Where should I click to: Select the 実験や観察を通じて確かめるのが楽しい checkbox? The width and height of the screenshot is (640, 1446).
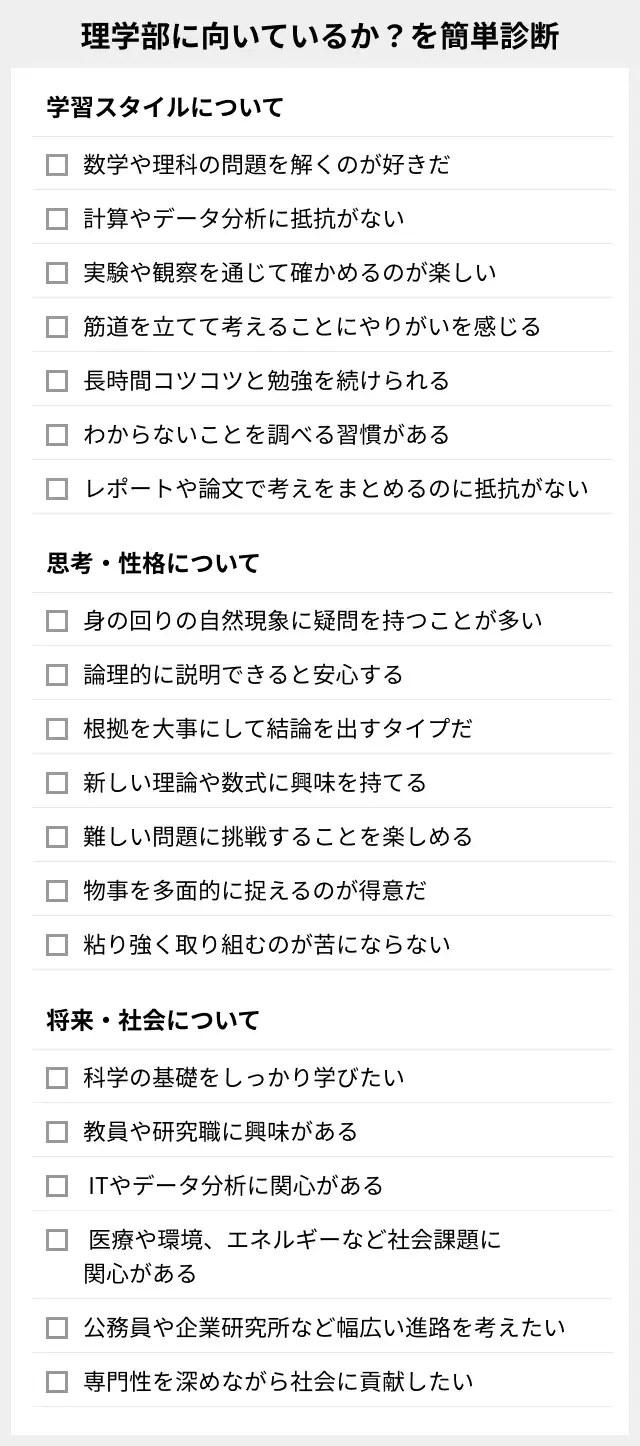[57, 272]
